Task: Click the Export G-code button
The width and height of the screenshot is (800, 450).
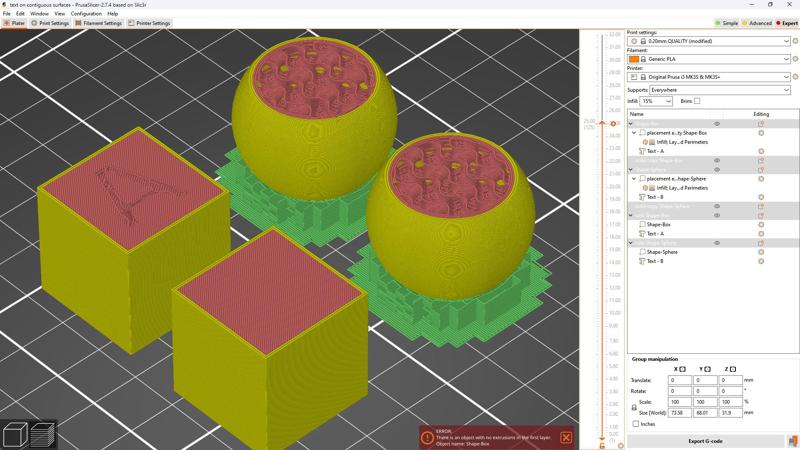Action: [x=705, y=441]
